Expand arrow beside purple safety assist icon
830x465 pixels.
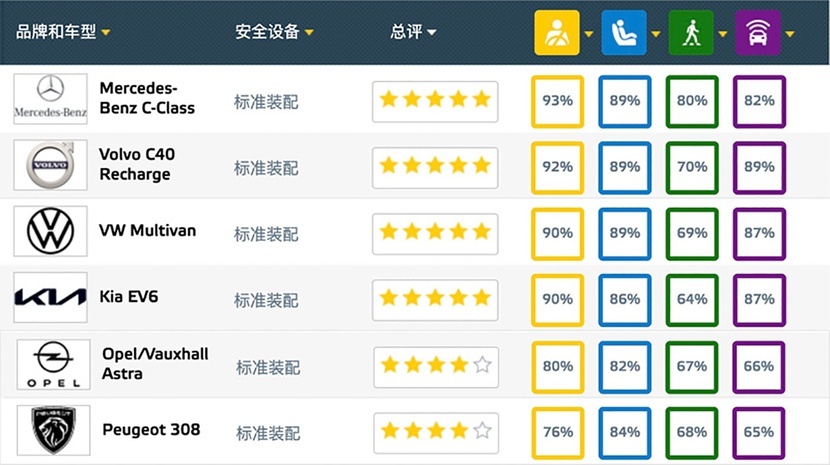click(x=790, y=34)
